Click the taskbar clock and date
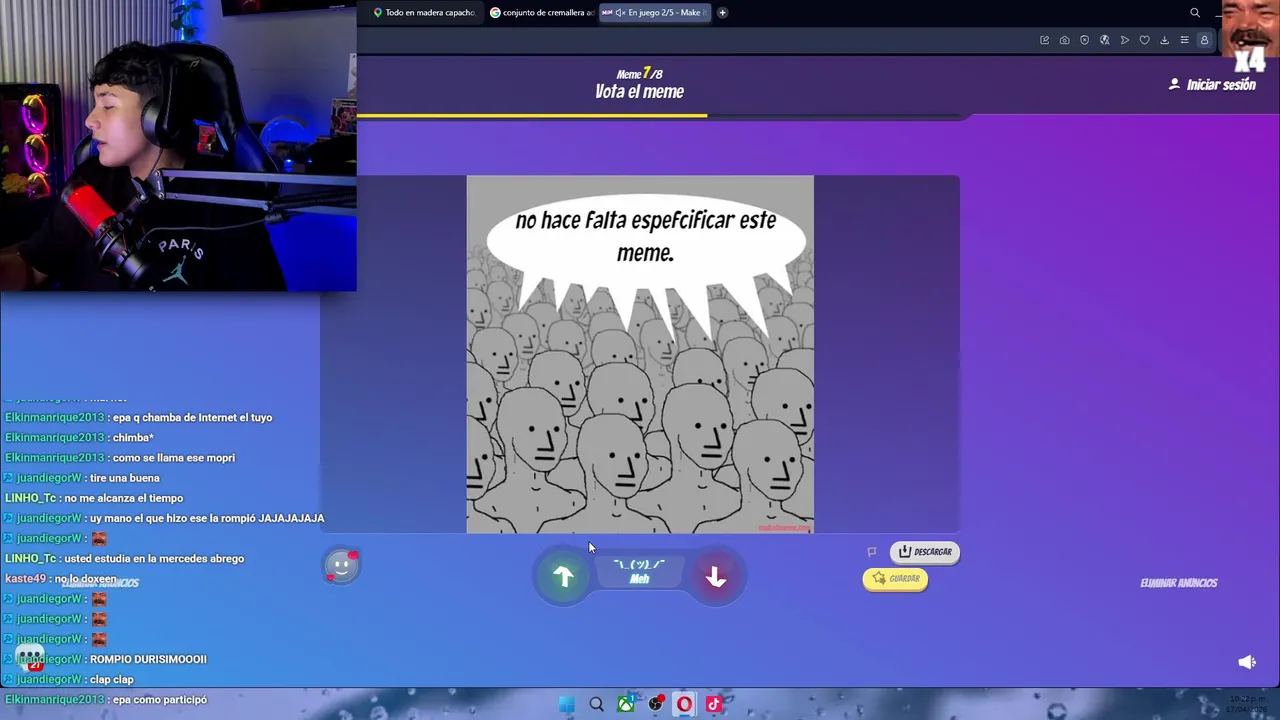The width and height of the screenshot is (1280, 720). (x=1245, y=704)
